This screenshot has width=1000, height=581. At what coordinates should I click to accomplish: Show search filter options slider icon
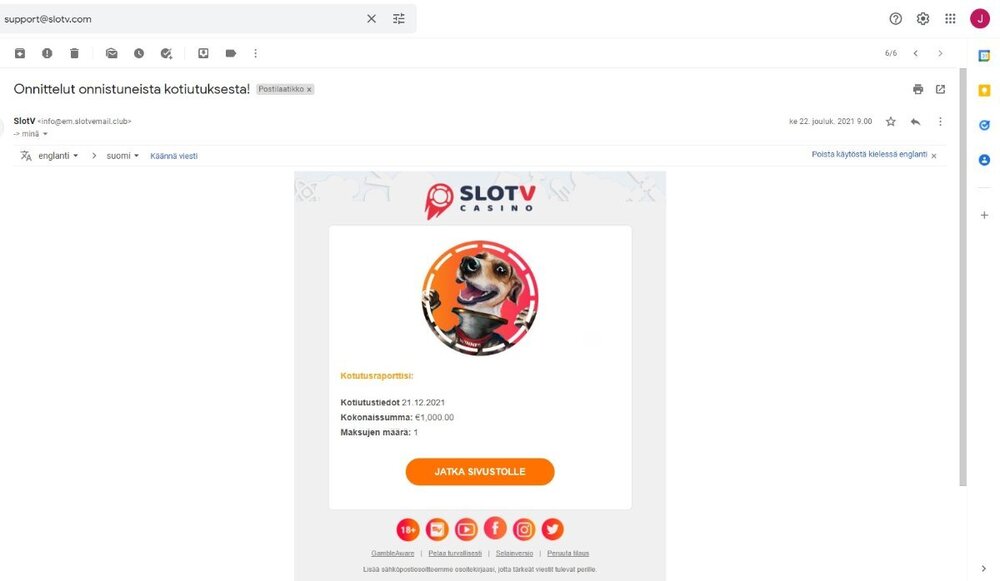coord(399,19)
